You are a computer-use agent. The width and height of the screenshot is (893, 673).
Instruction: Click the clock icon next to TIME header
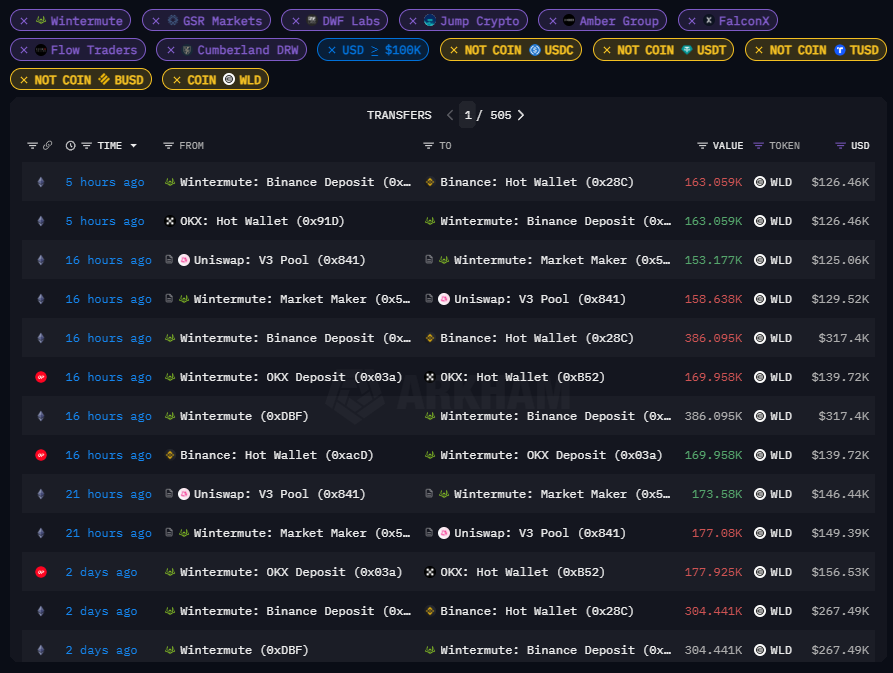pyautogui.click(x=69, y=145)
